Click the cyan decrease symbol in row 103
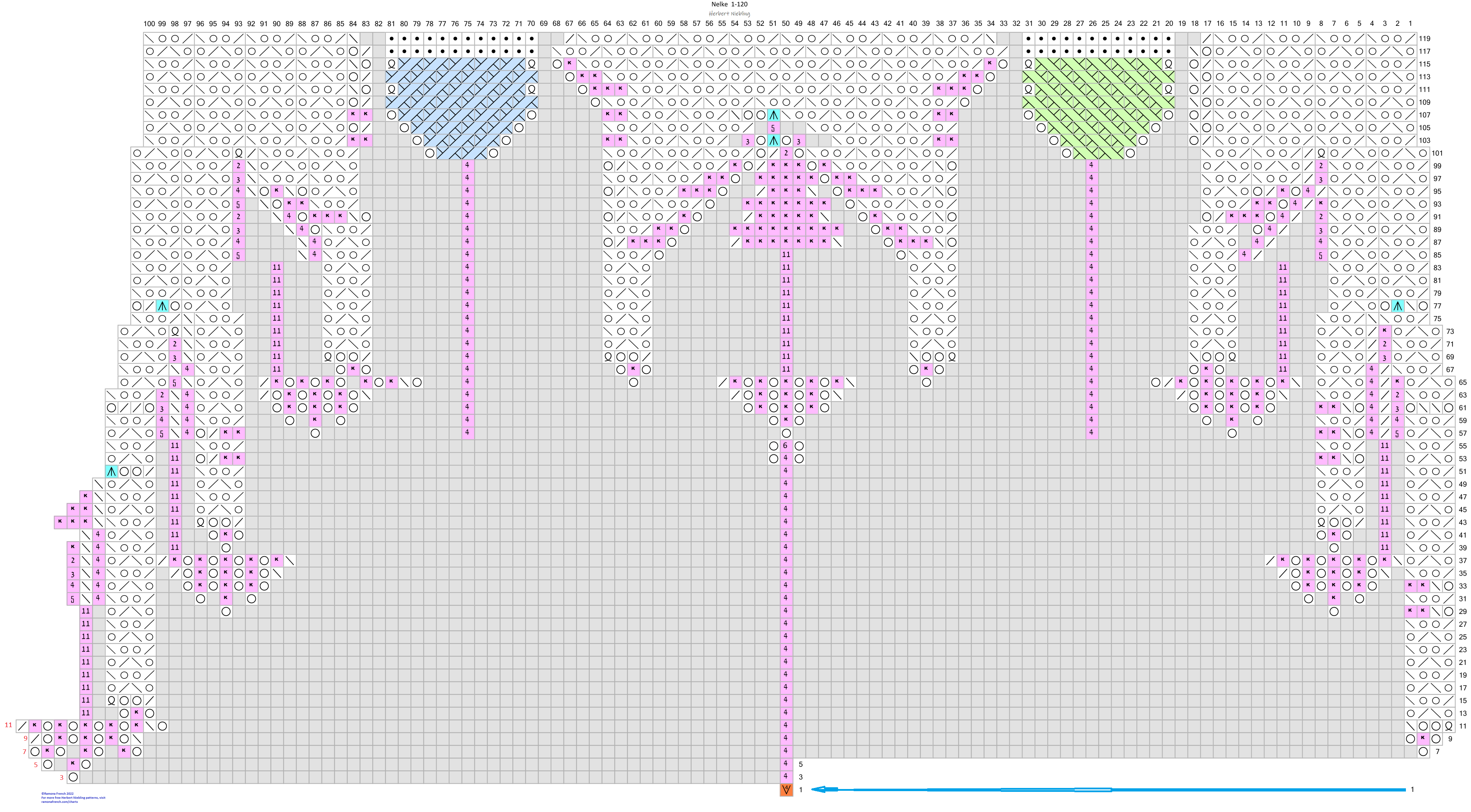The height and width of the screenshot is (812, 1471). click(773, 140)
